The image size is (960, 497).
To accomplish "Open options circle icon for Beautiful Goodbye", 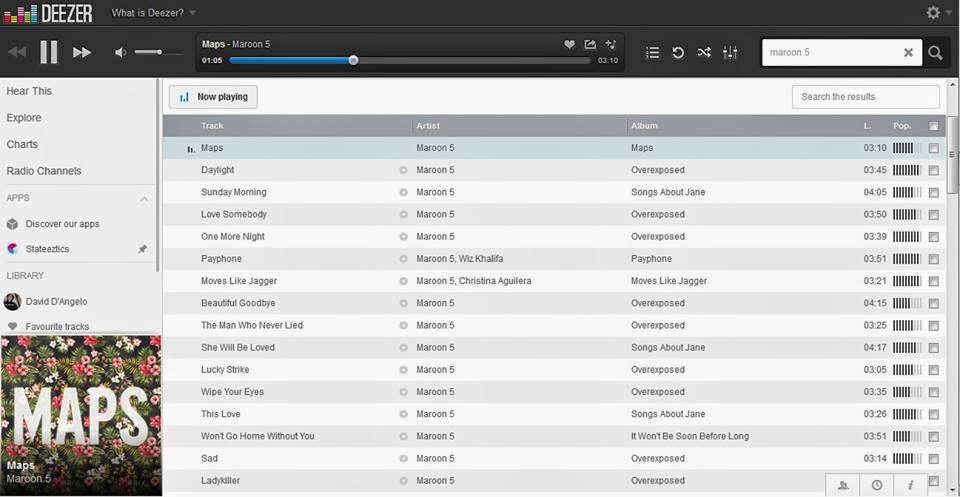I will [403, 303].
